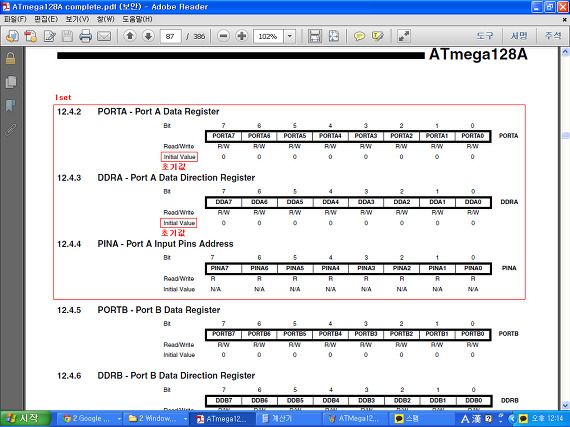Click the read mode expand arrows icon
Viewport: 570px width, 427px height.
(x=404, y=36)
